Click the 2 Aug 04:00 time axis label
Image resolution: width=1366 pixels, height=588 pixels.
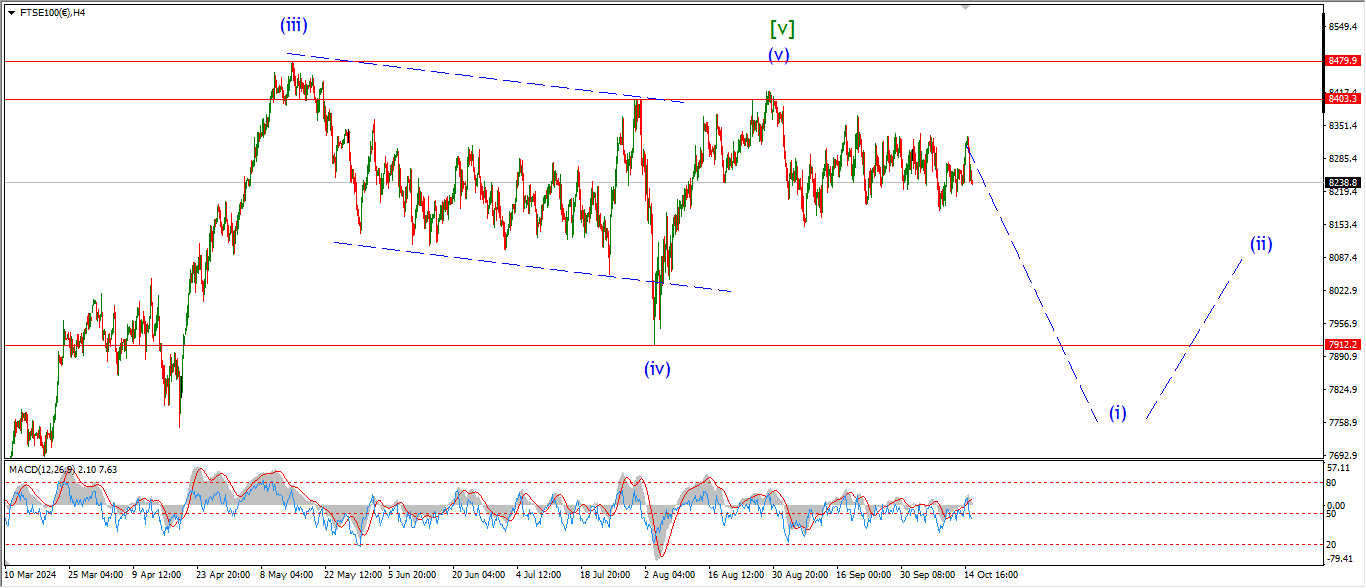point(669,575)
